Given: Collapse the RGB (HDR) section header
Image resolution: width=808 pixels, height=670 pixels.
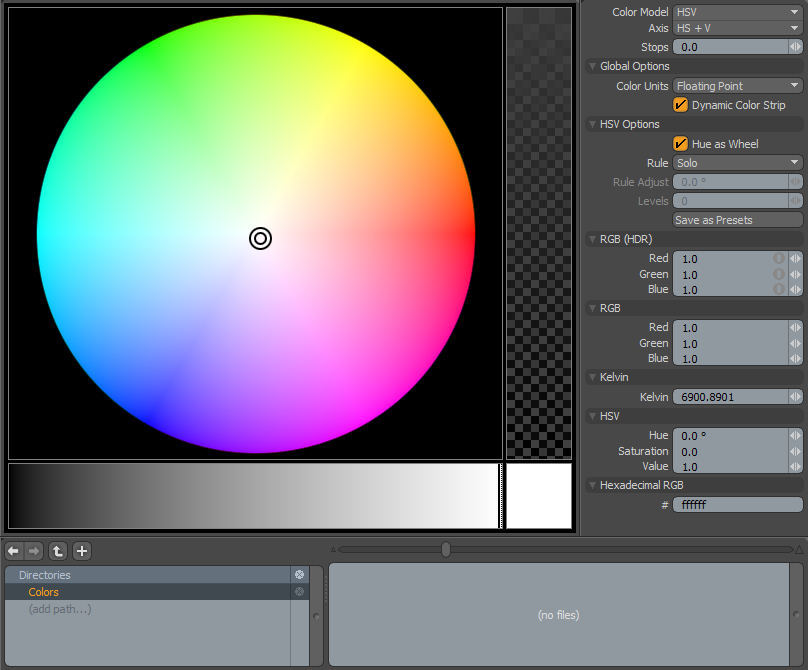Looking at the screenshot, I should click(x=593, y=239).
